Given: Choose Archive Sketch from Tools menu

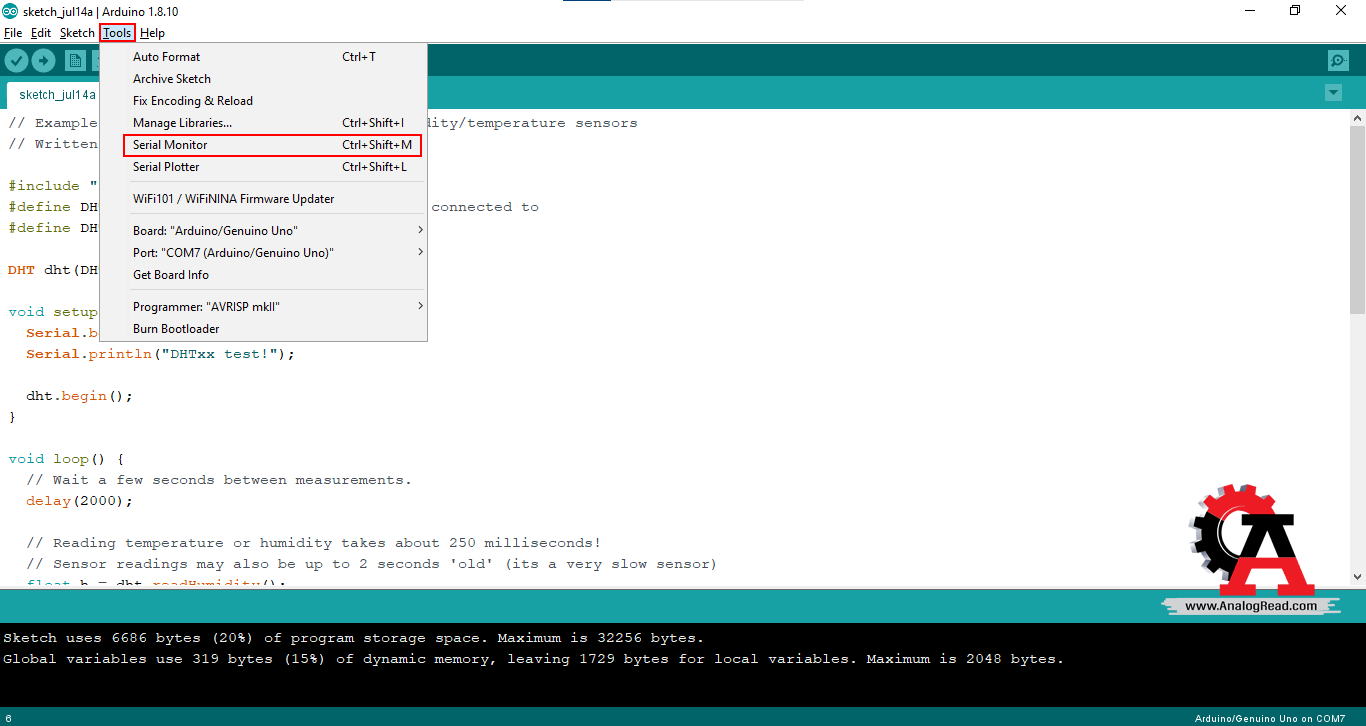Looking at the screenshot, I should point(263,79).
